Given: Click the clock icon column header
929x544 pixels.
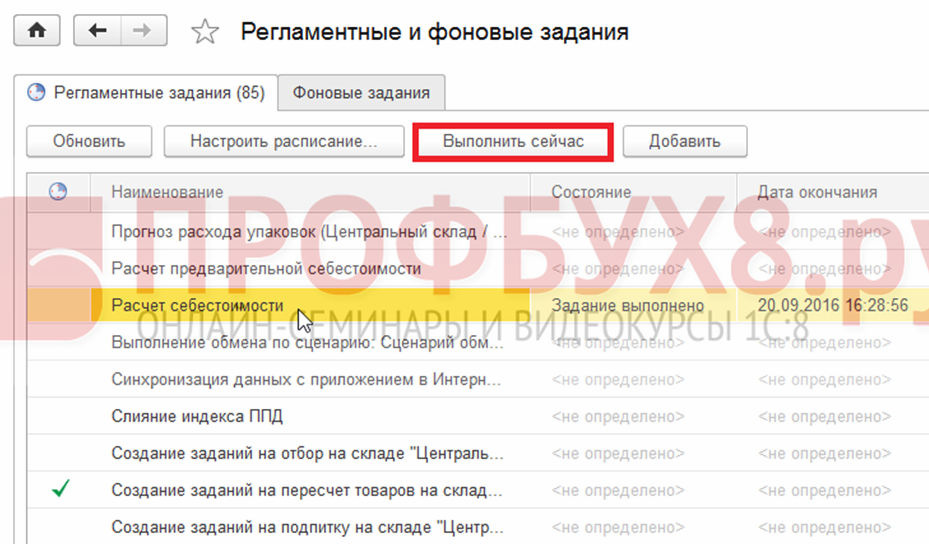Looking at the screenshot, I should pyautogui.click(x=58, y=192).
